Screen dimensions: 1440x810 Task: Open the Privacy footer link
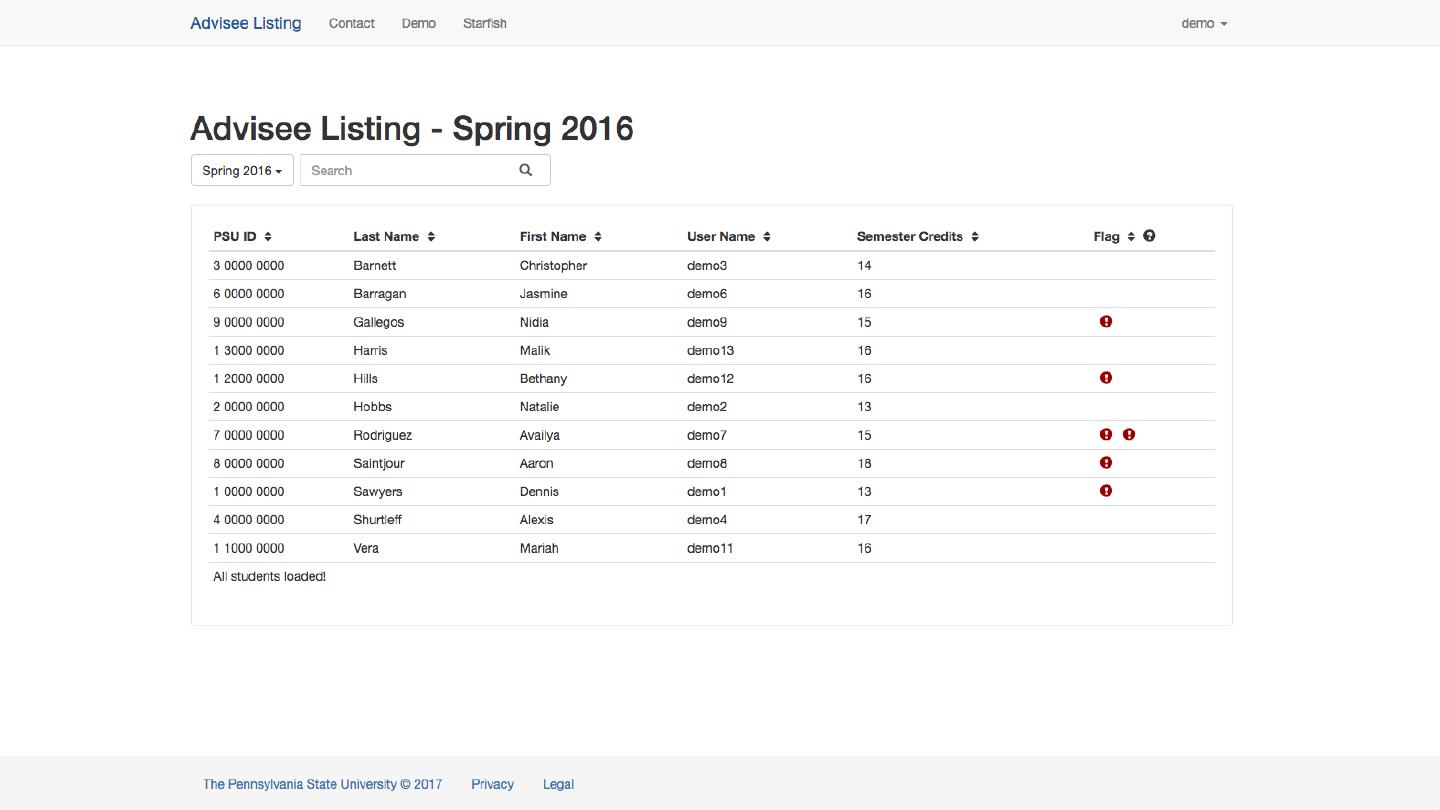pyautogui.click(x=492, y=784)
